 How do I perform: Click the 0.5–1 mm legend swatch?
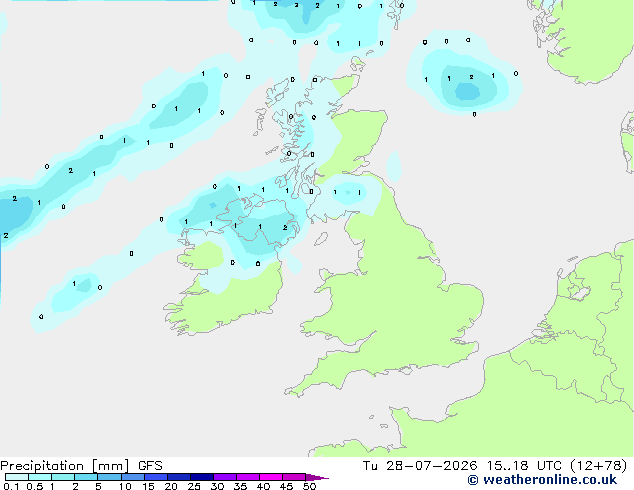coord(40,477)
